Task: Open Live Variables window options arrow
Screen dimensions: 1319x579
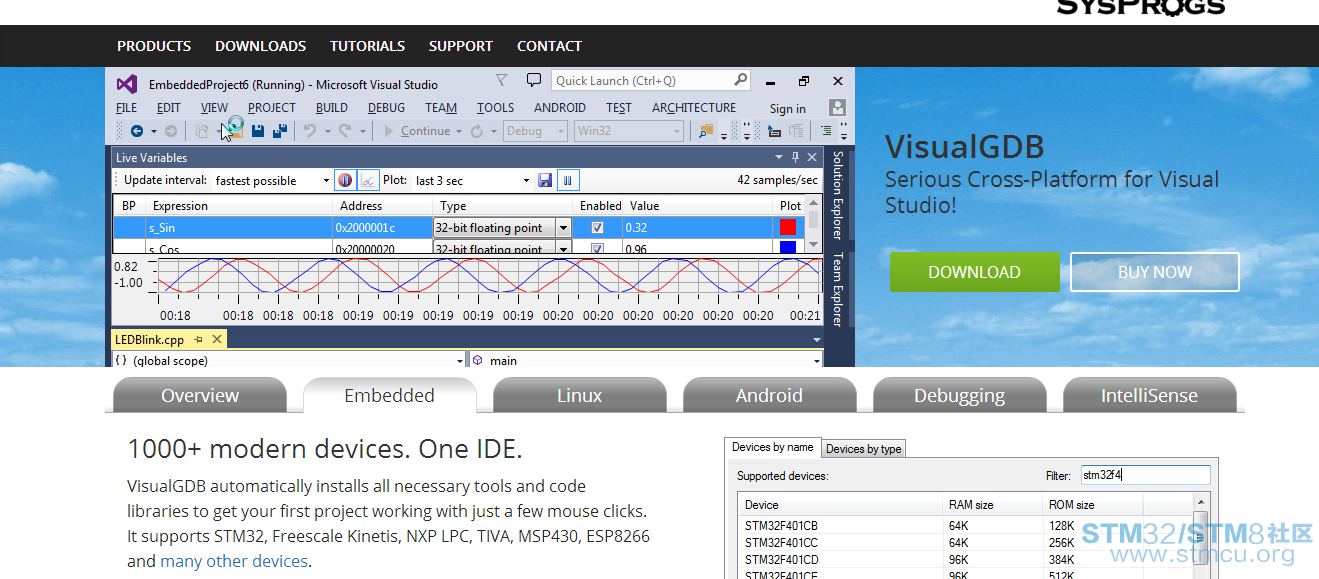Action: pyautogui.click(x=779, y=157)
